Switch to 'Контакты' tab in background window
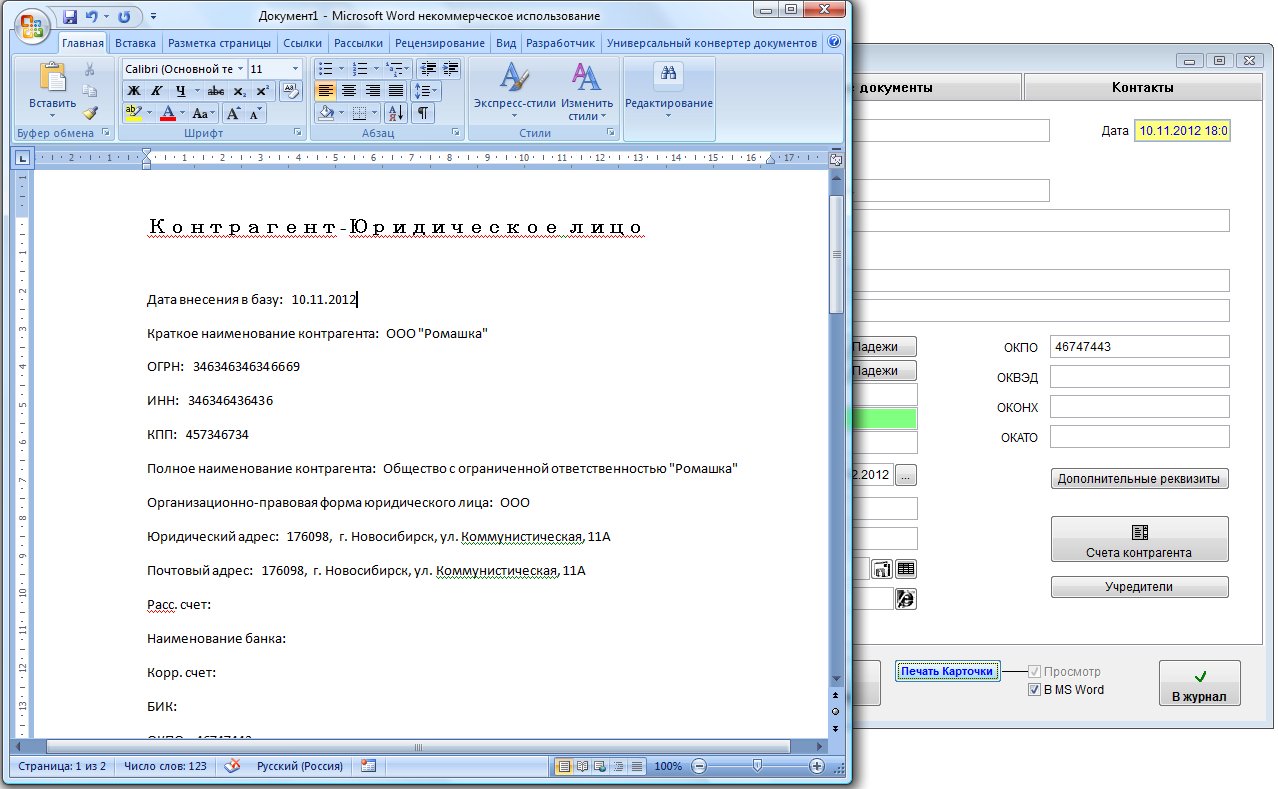 tap(1143, 87)
